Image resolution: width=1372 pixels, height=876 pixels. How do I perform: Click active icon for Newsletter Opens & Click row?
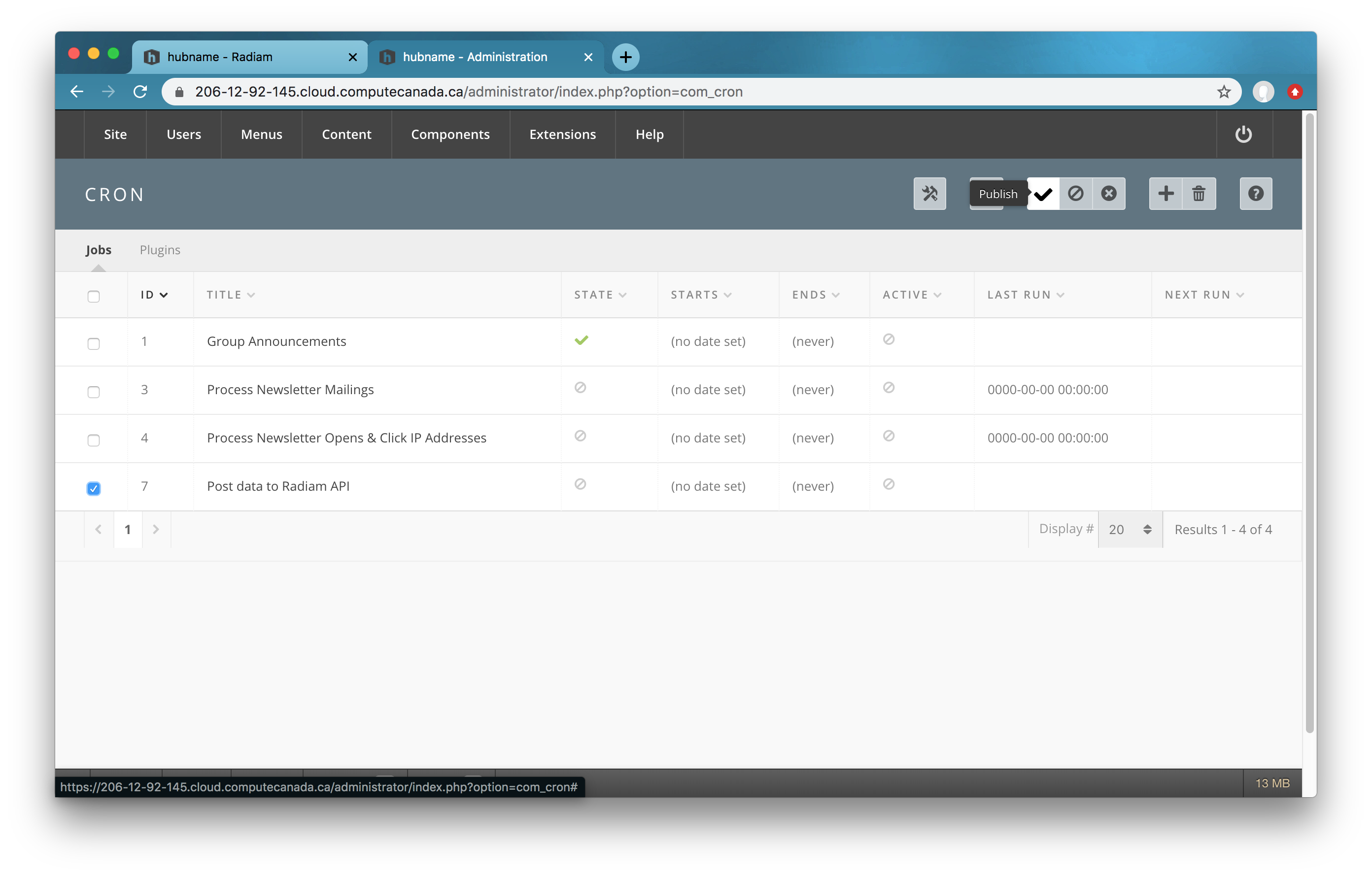pos(889,437)
